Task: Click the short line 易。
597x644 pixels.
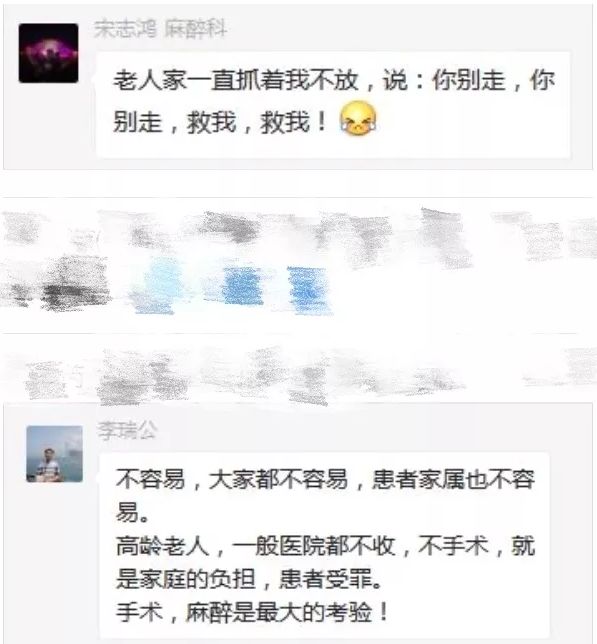Action: coord(132,513)
